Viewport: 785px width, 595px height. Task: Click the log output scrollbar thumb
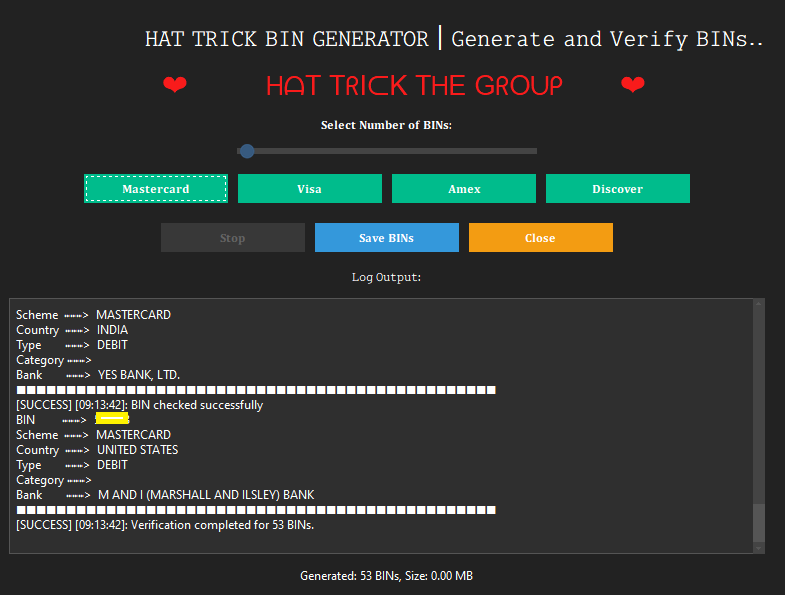pos(758,523)
